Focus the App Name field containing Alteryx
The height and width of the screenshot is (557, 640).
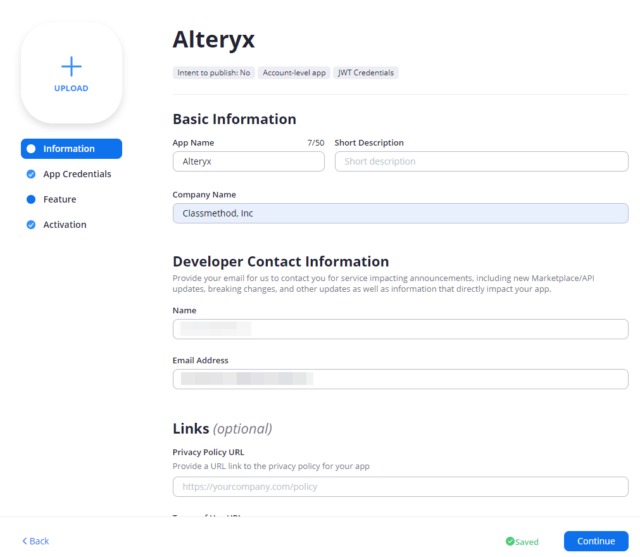coord(249,162)
